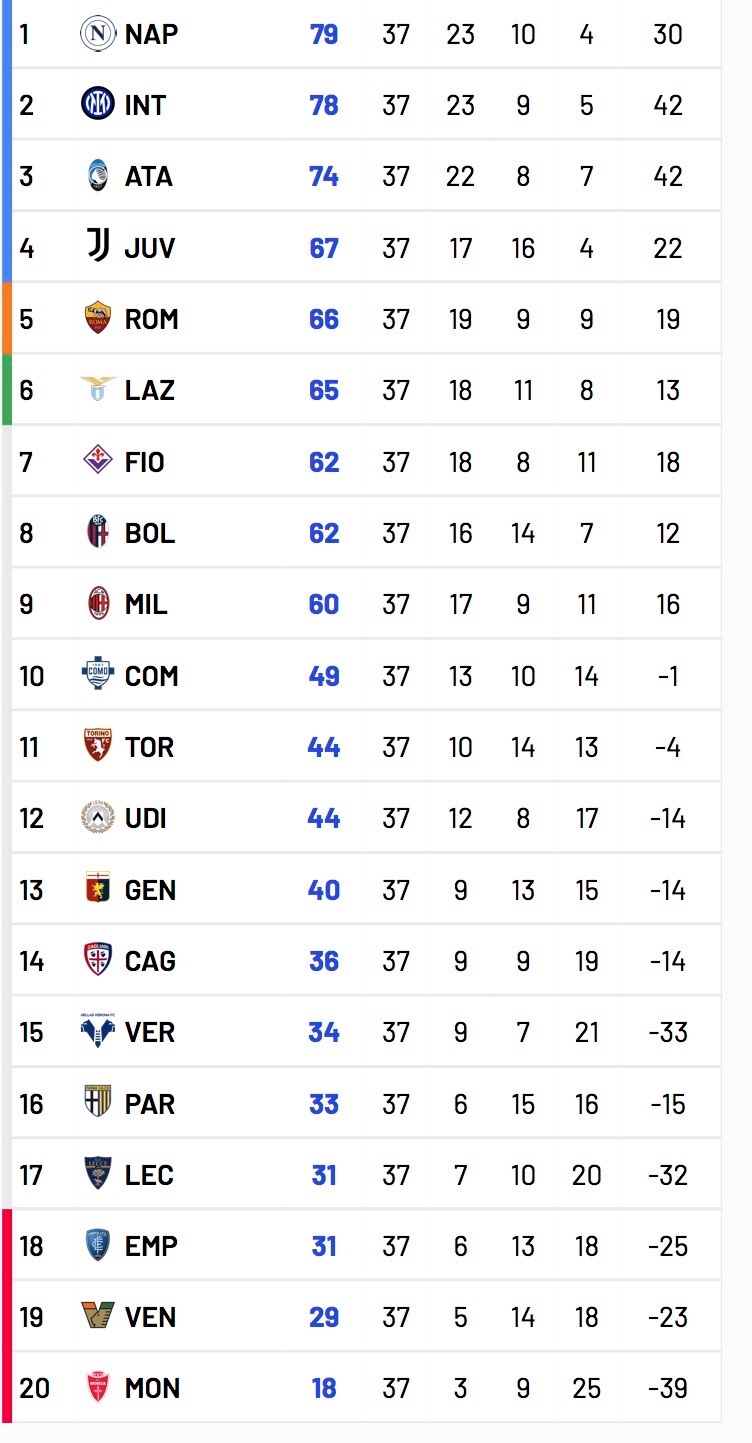Click the Fiorentina crest icon
This screenshot has width=752, height=1443.
(x=98, y=461)
